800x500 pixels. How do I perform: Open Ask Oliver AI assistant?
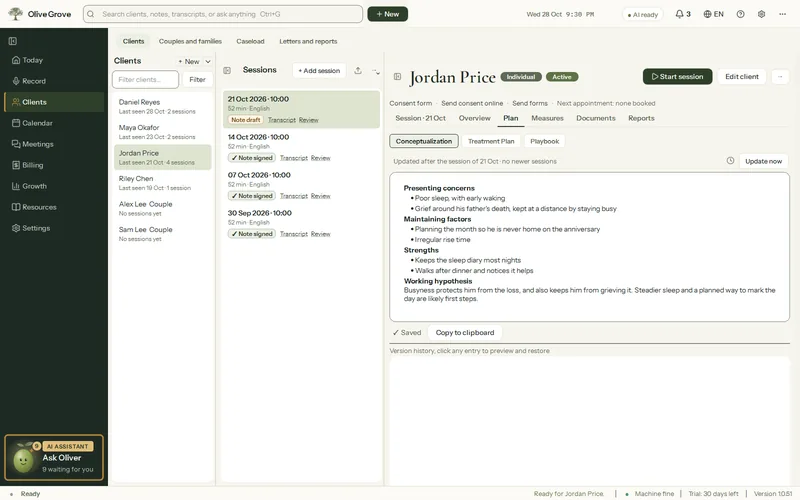point(54,458)
